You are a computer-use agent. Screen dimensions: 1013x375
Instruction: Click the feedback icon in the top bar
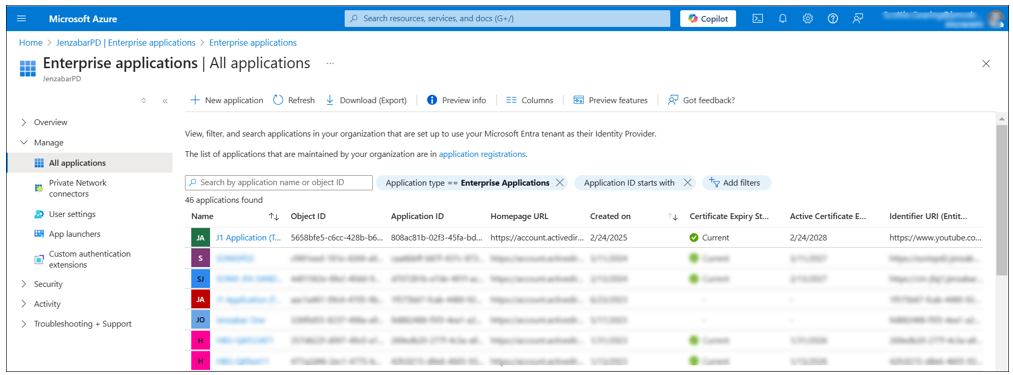pyautogui.click(x=858, y=19)
